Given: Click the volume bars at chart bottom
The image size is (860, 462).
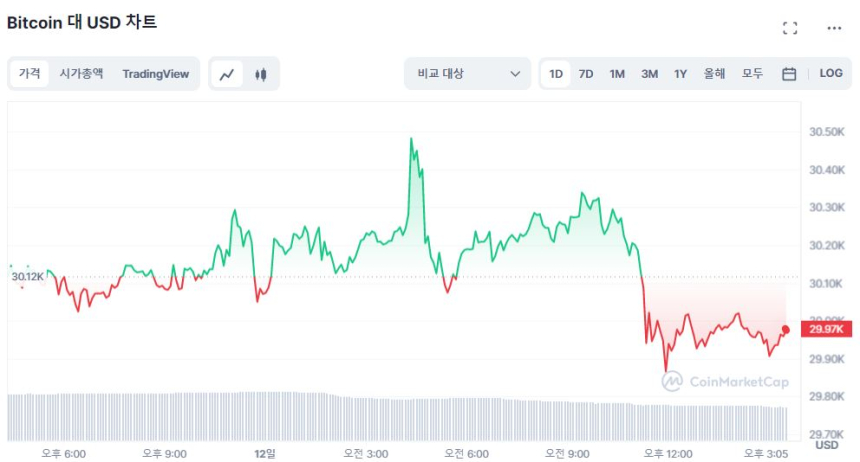Looking at the screenshot, I should [x=400, y=415].
